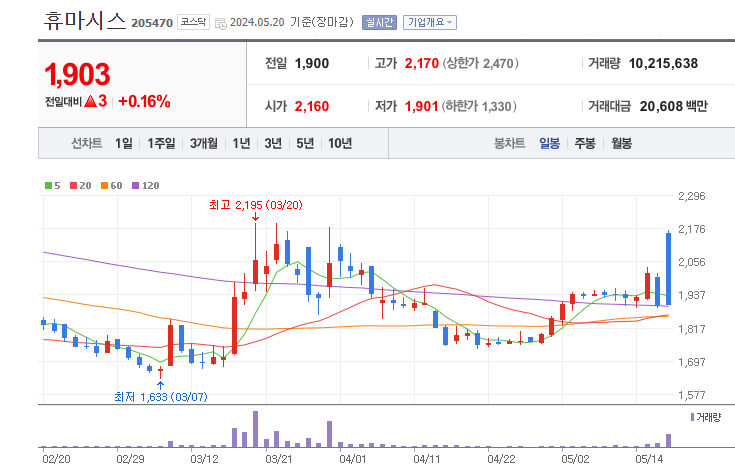
Task: Click the 시가 value 2,160
Action: 312,106
